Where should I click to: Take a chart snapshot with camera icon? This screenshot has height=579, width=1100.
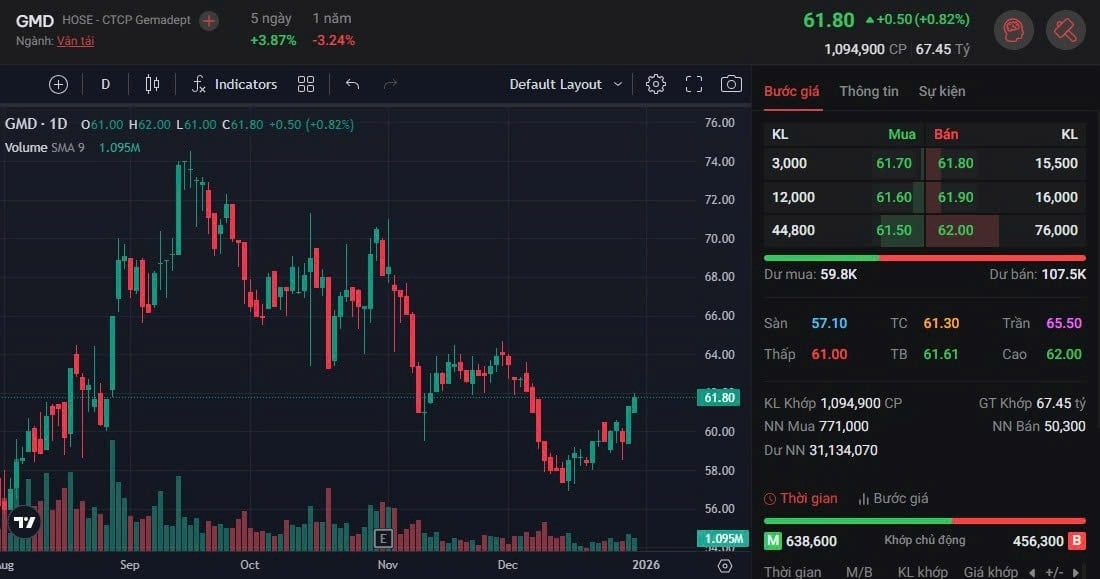point(732,84)
